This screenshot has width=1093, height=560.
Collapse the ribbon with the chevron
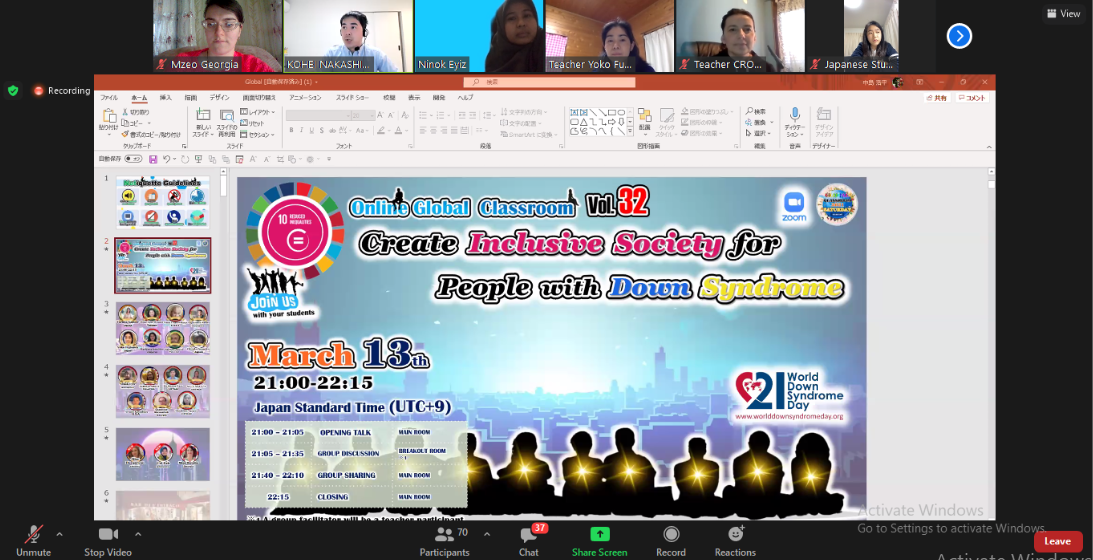988,147
